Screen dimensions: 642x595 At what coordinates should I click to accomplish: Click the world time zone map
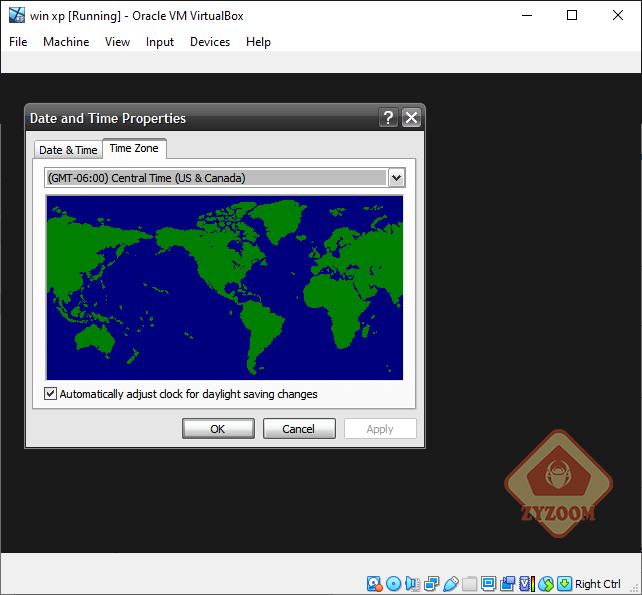point(224,287)
